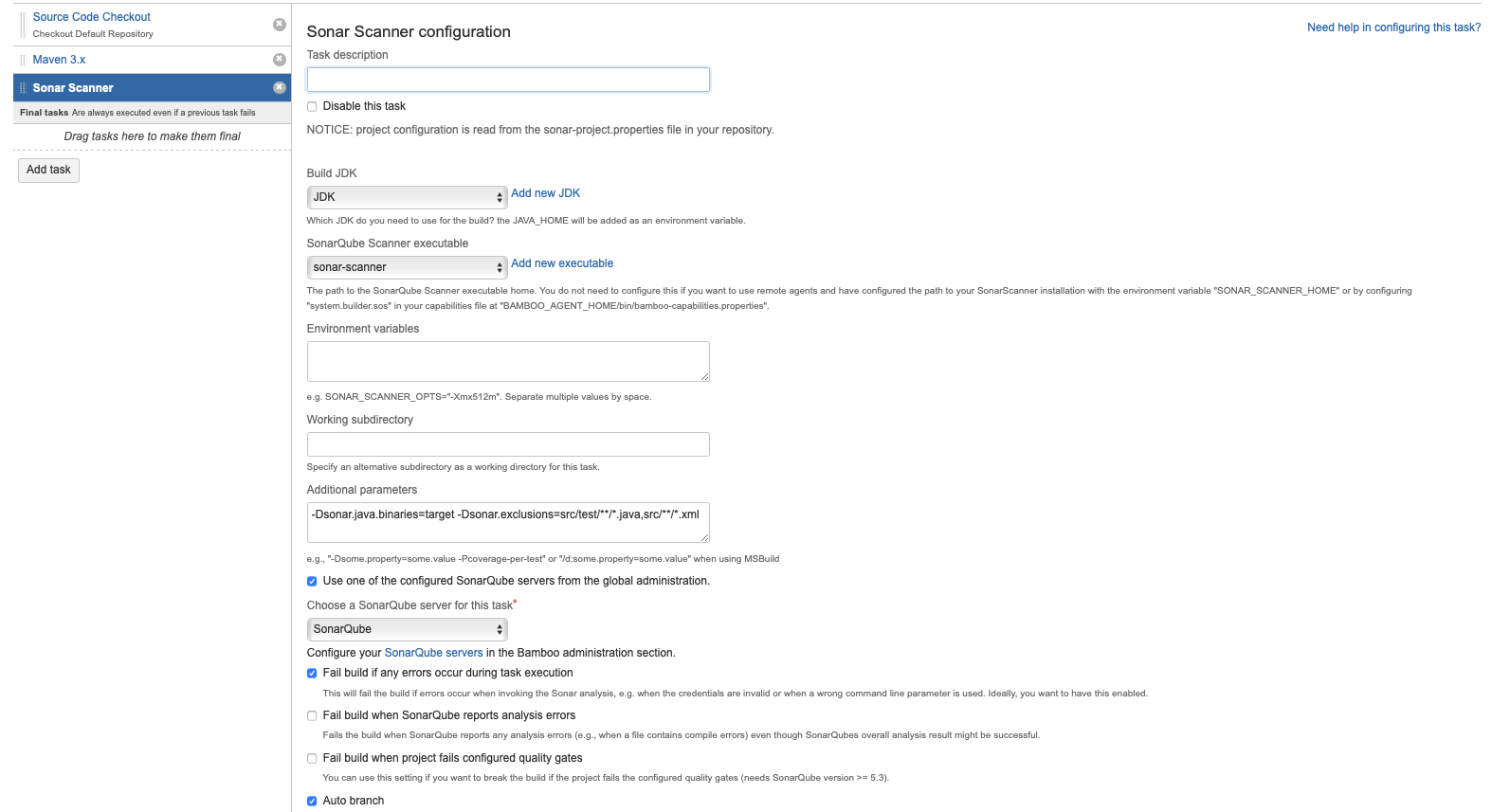Delete the Sonar Scanner task

280,88
